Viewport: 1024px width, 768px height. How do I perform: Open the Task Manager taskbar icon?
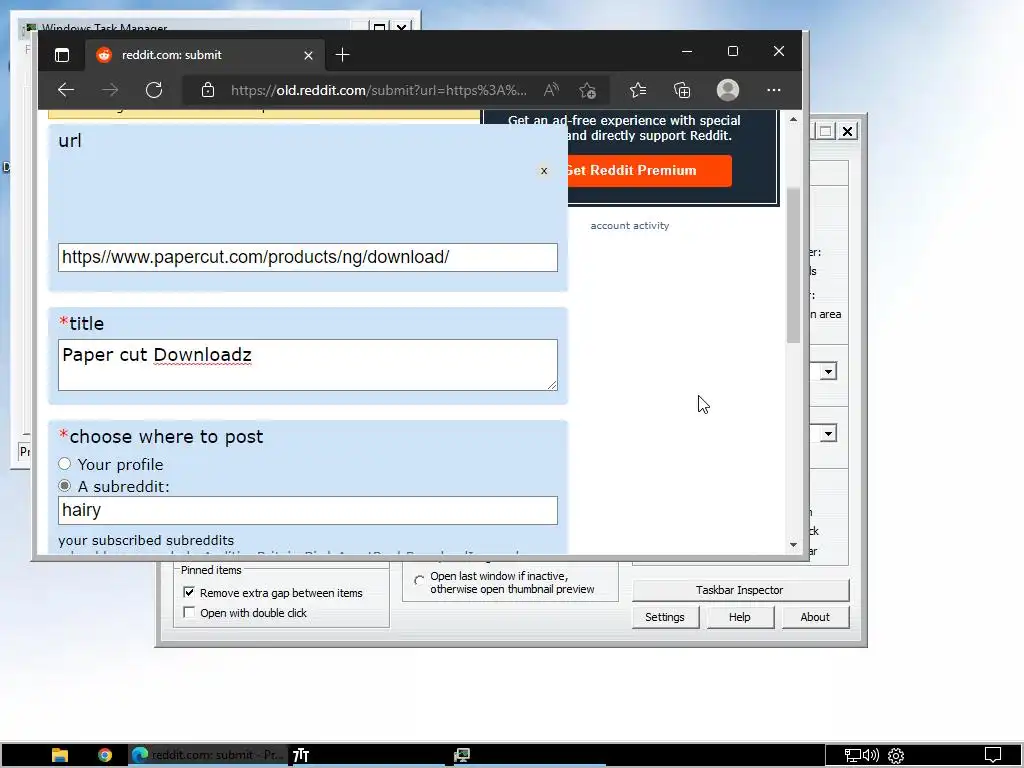[x=462, y=755]
